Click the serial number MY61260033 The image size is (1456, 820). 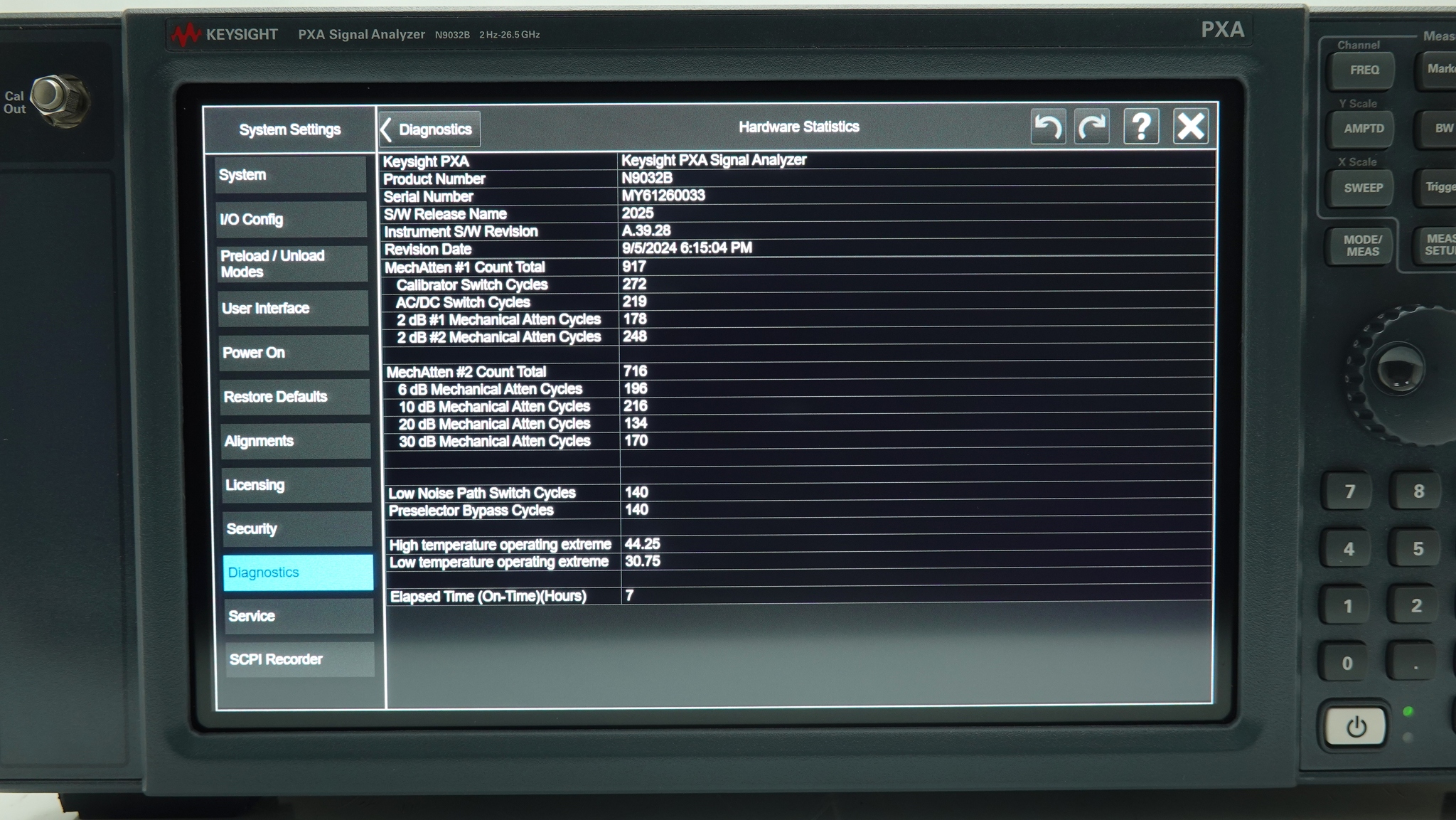point(663,196)
